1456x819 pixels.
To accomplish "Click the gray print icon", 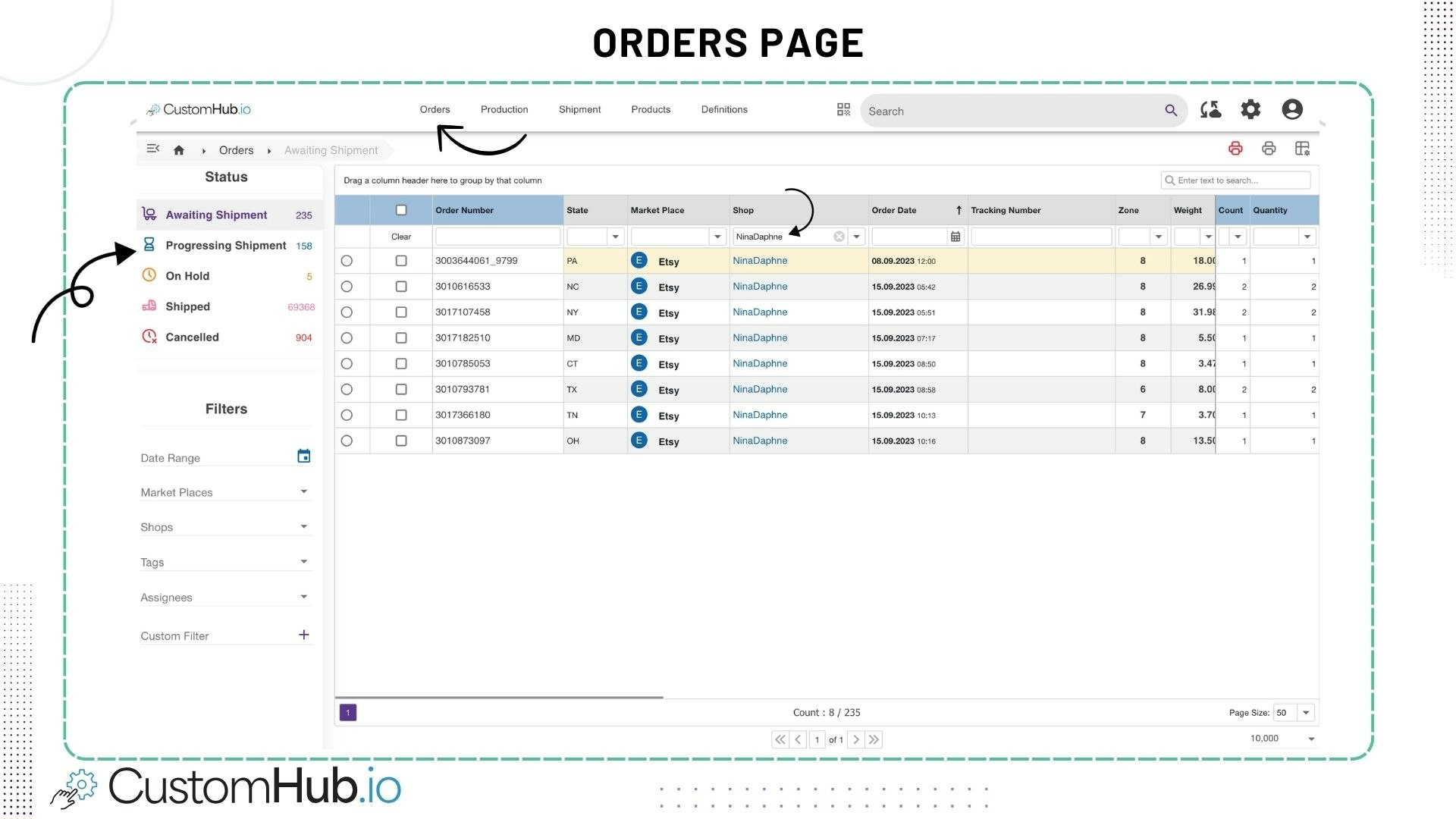I will (x=1269, y=149).
